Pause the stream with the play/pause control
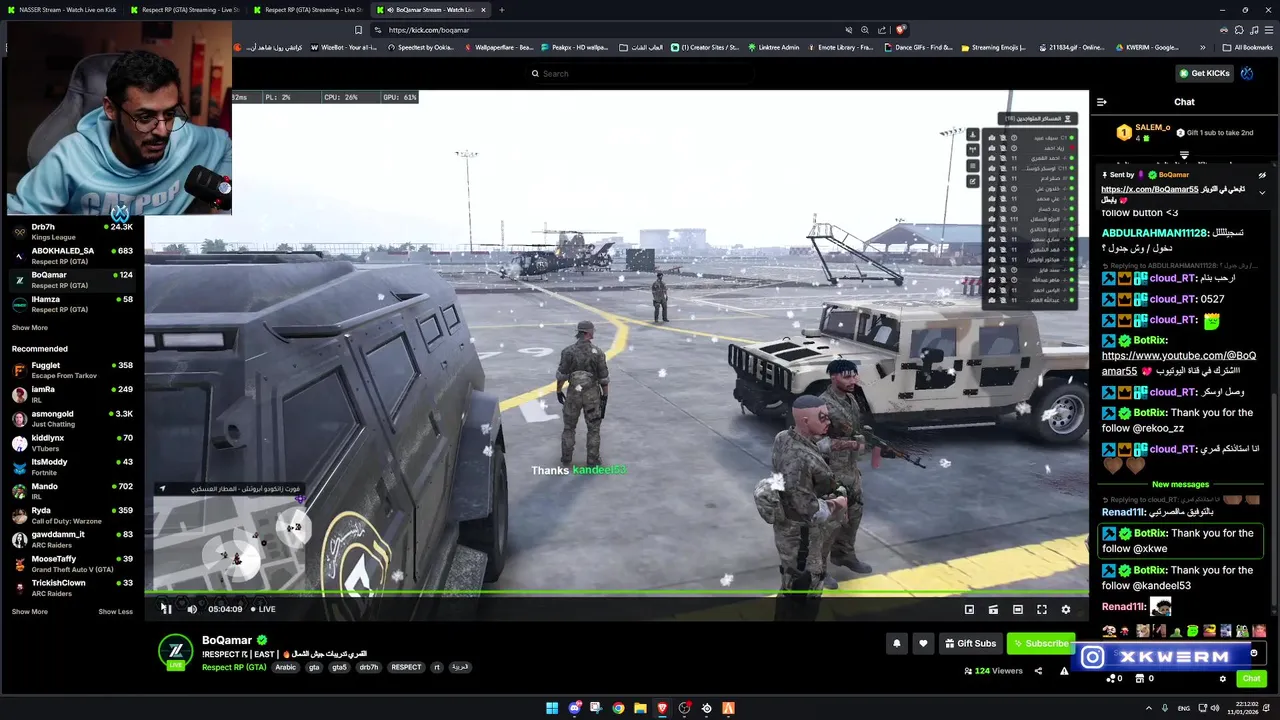Screen dimensions: 1280x720 coord(167,609)
